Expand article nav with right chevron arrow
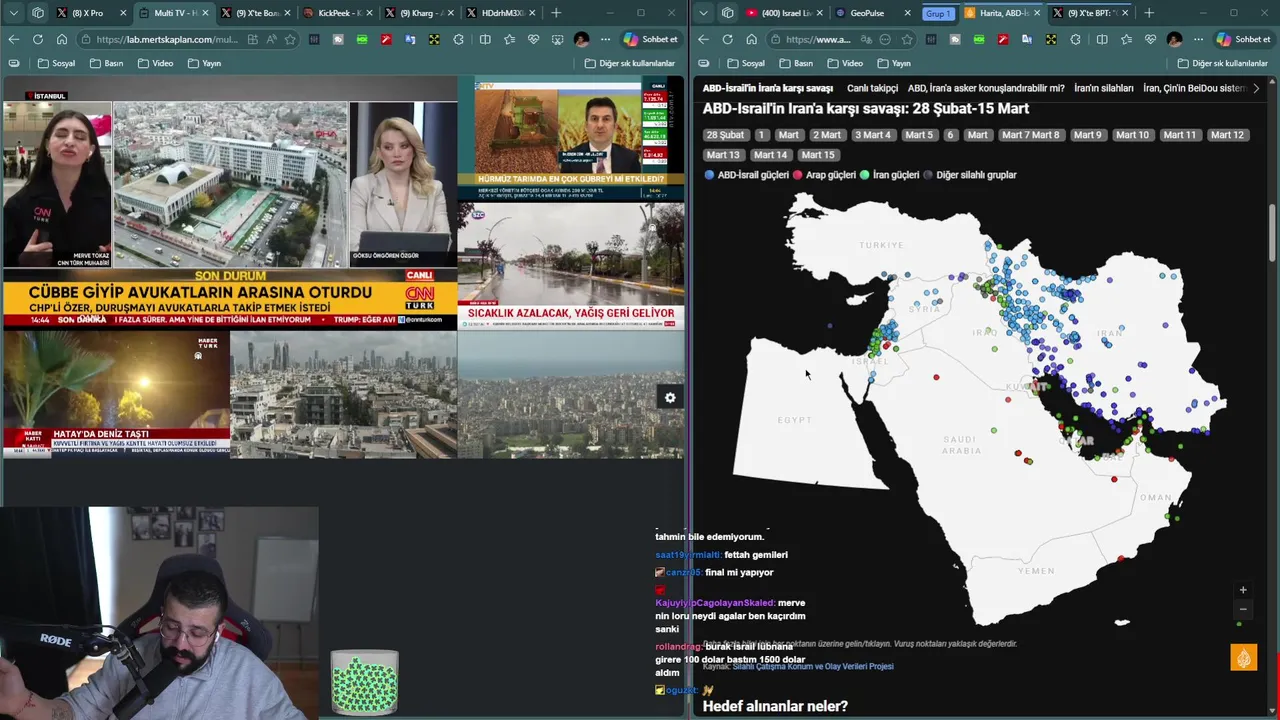This screenshot has height=720, width=1280. [1257, 88]
